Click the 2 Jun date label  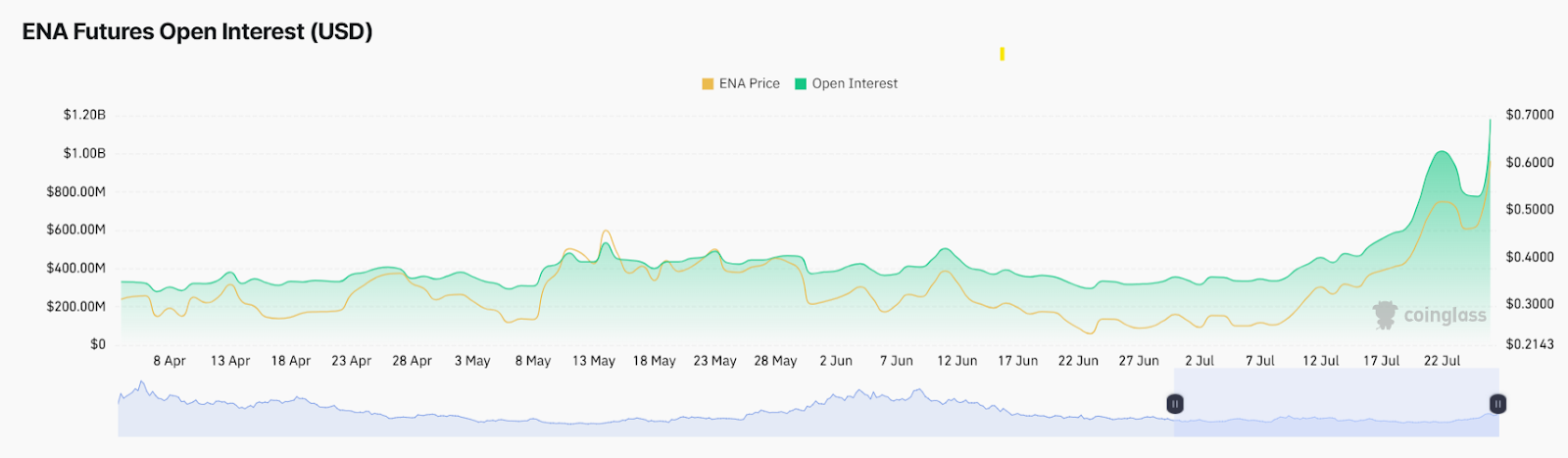836,361
